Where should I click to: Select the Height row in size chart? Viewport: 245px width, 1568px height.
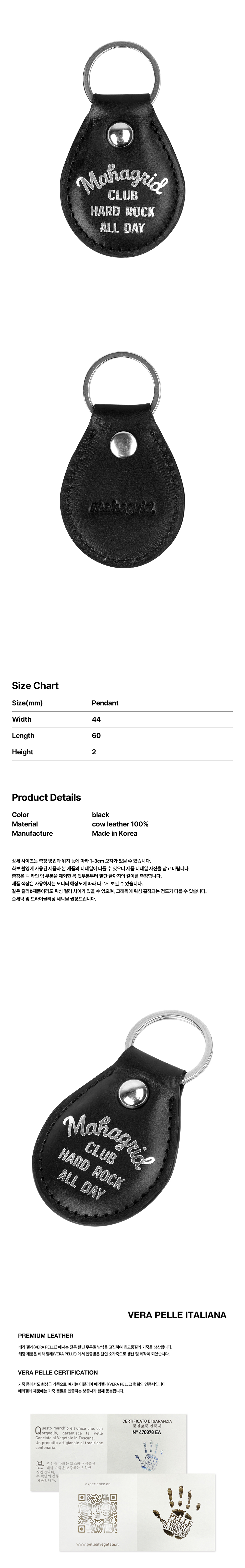click(x=122, y=752)
